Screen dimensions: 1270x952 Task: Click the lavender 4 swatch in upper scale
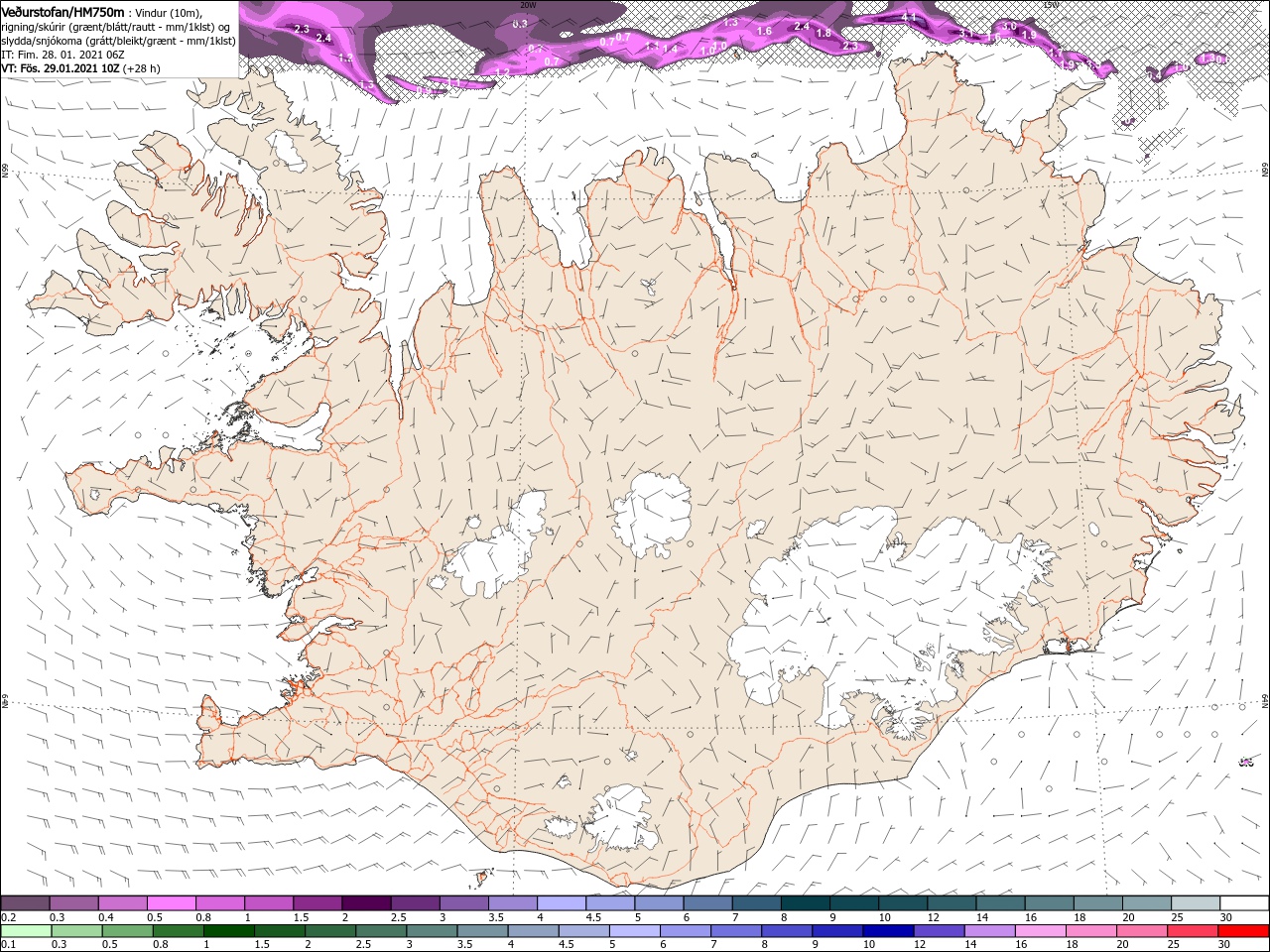[x=562, y=903]
